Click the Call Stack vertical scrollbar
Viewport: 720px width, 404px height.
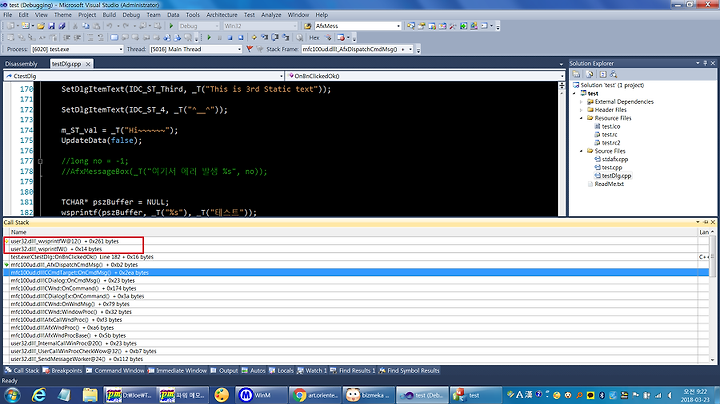tap(712, 296)
